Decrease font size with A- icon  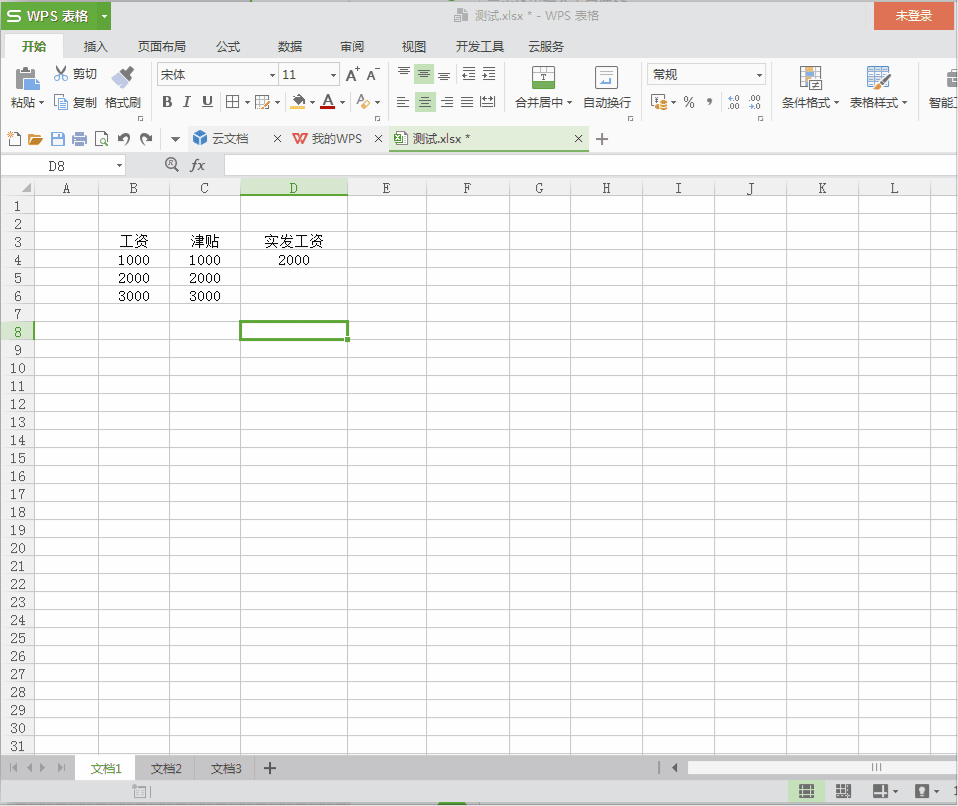(x=373, y=75)
